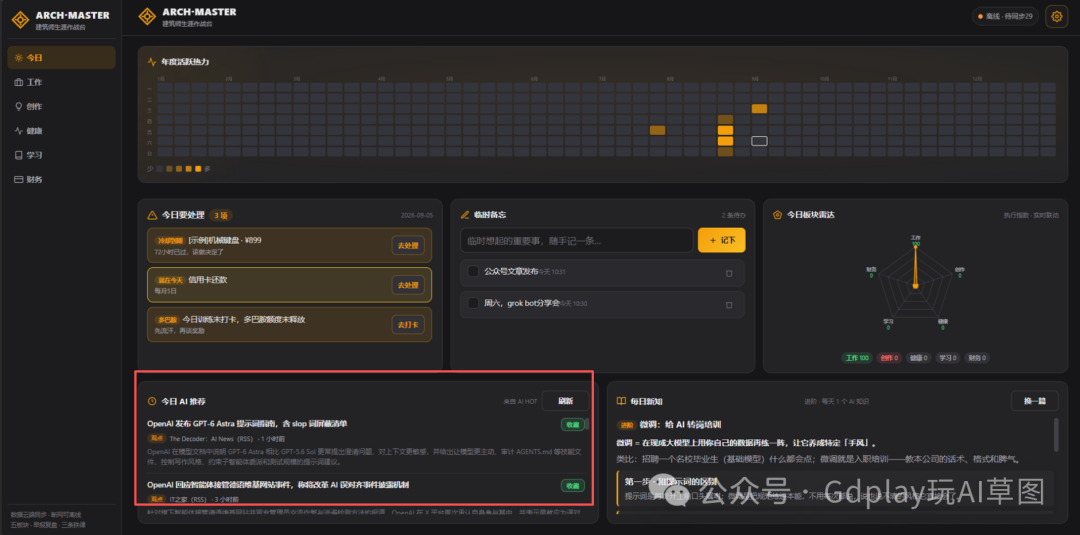Open the OpenAI 回应智能体接管 article title
The height and width of the screenshot is (535, 1080).
(278, 485)
